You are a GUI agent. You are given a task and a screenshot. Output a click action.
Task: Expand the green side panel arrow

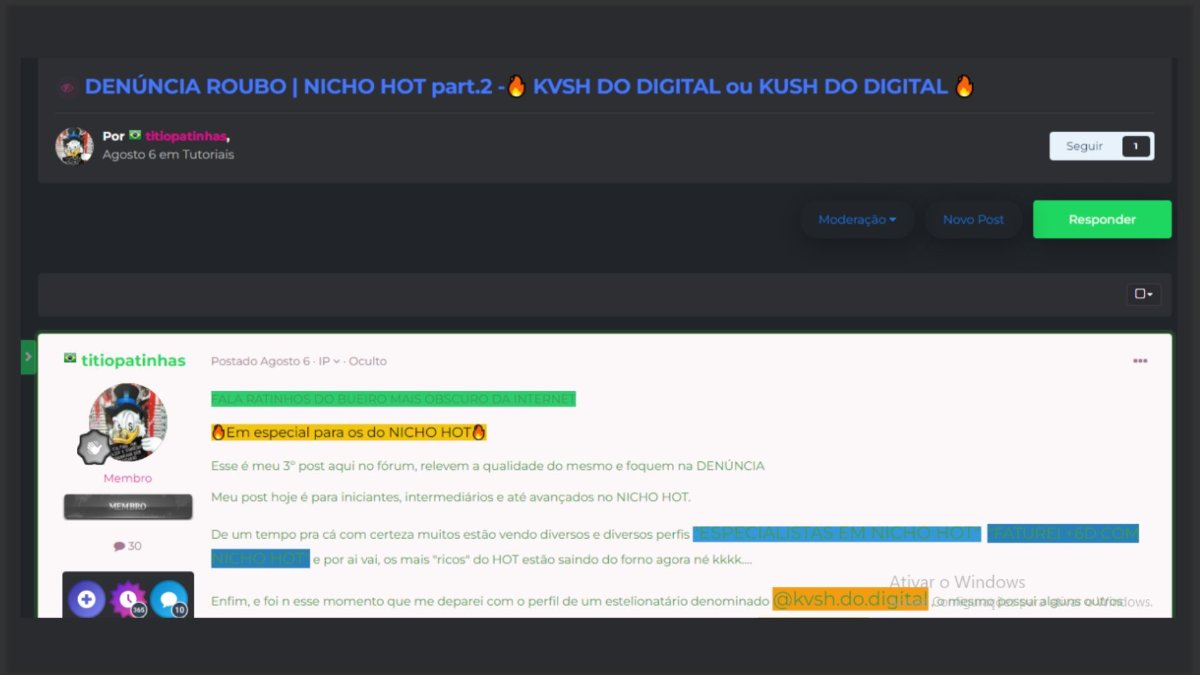[x=29, y=357]
